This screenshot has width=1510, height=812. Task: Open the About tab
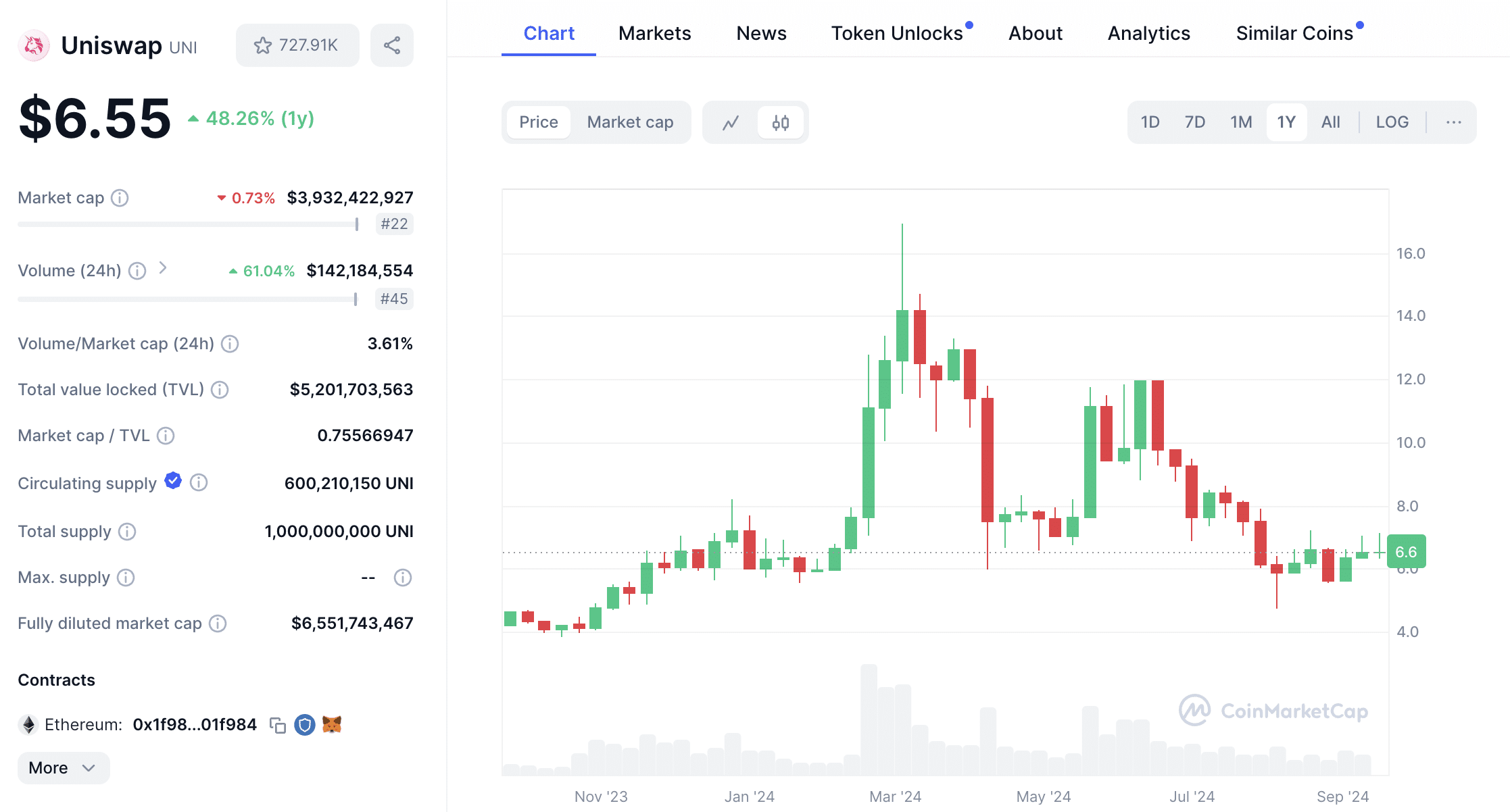point(1036,33)
